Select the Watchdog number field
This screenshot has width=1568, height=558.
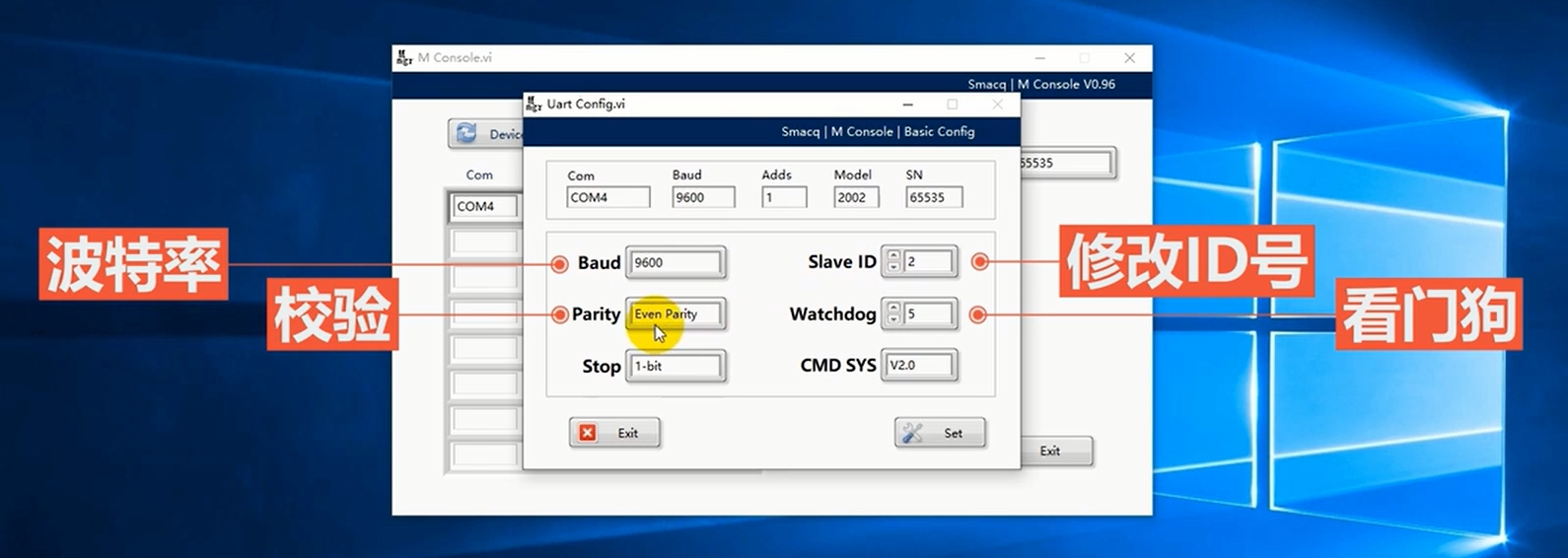coord(928,314)
